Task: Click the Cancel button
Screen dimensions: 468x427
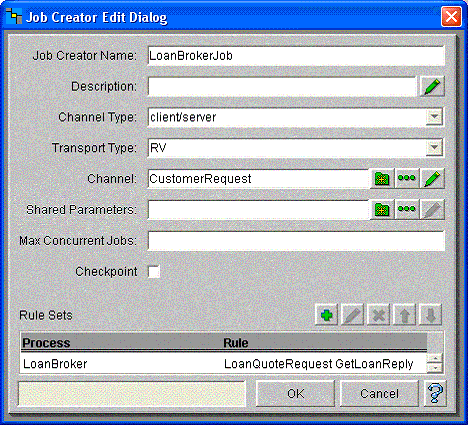Action: (379, 394)
